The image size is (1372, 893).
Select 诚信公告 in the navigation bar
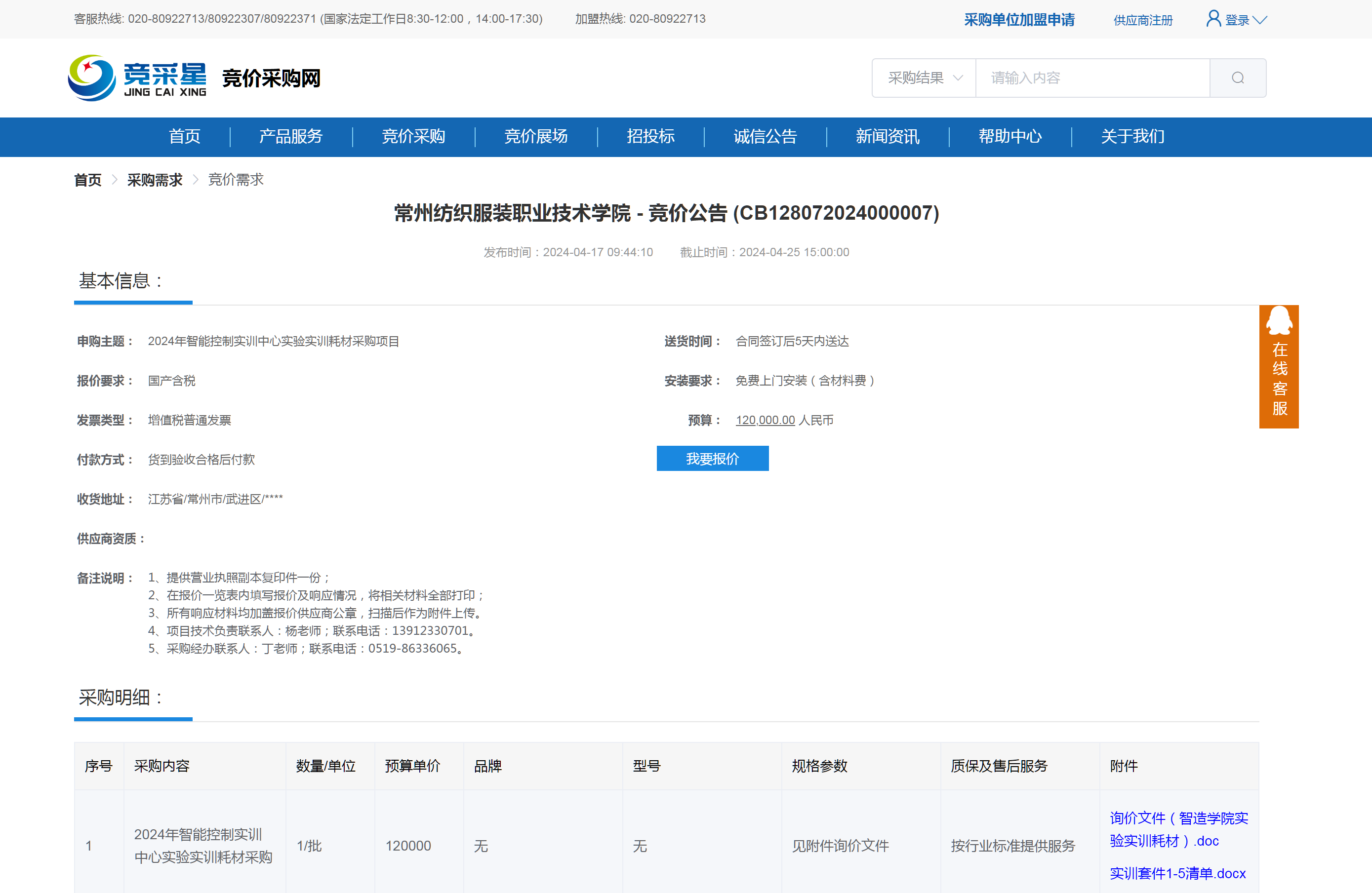(765, 137)
